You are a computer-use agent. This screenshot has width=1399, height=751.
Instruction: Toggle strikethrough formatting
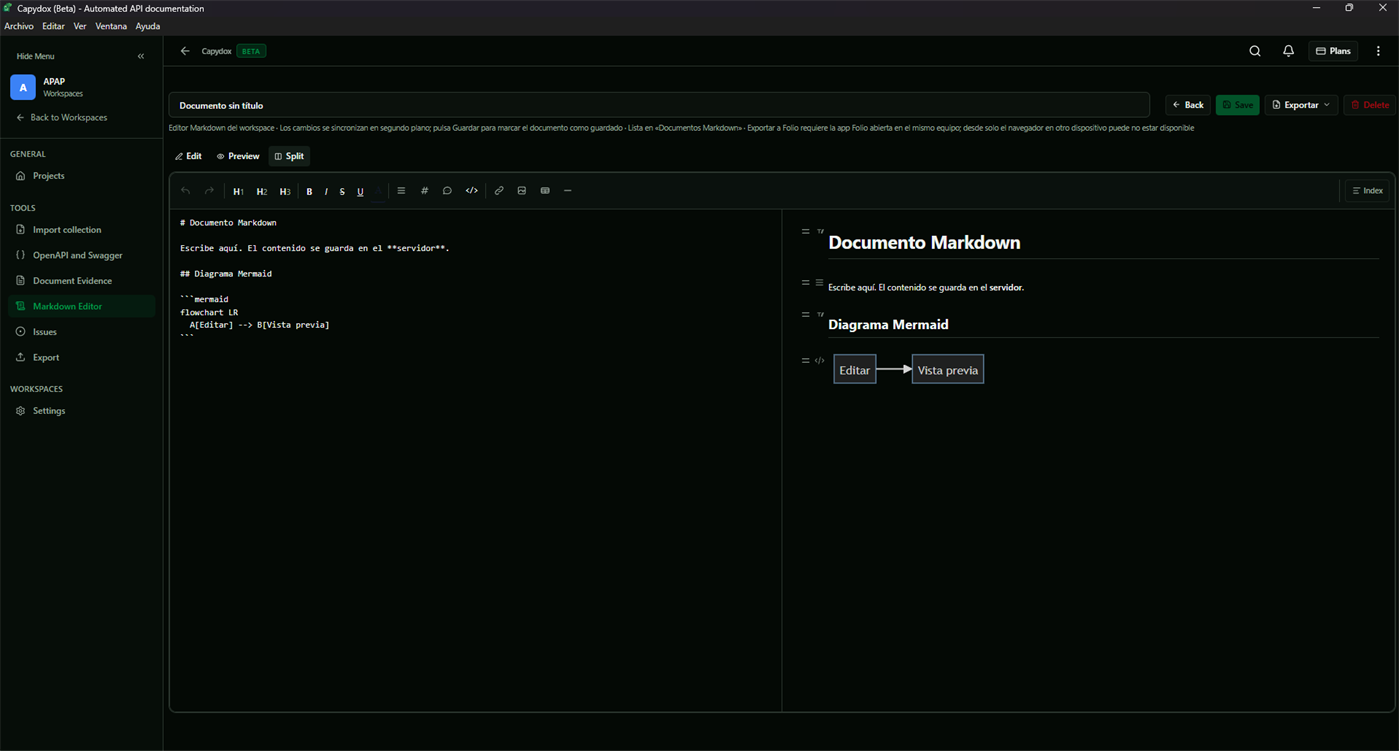pyautogui.click(x=342, y=191)
